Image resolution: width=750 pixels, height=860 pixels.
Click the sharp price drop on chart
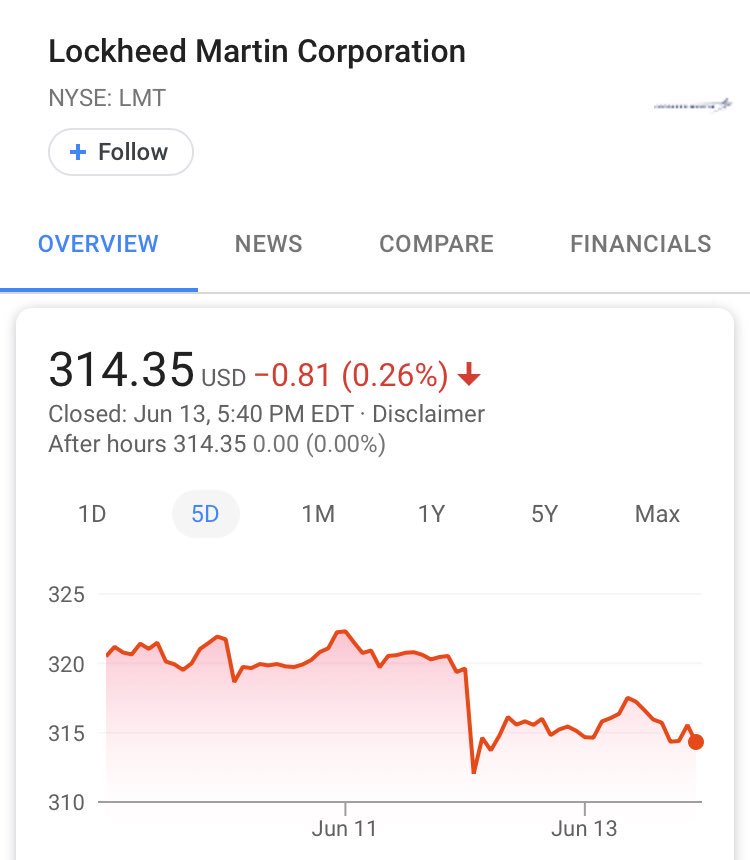(x=470, y=720)
